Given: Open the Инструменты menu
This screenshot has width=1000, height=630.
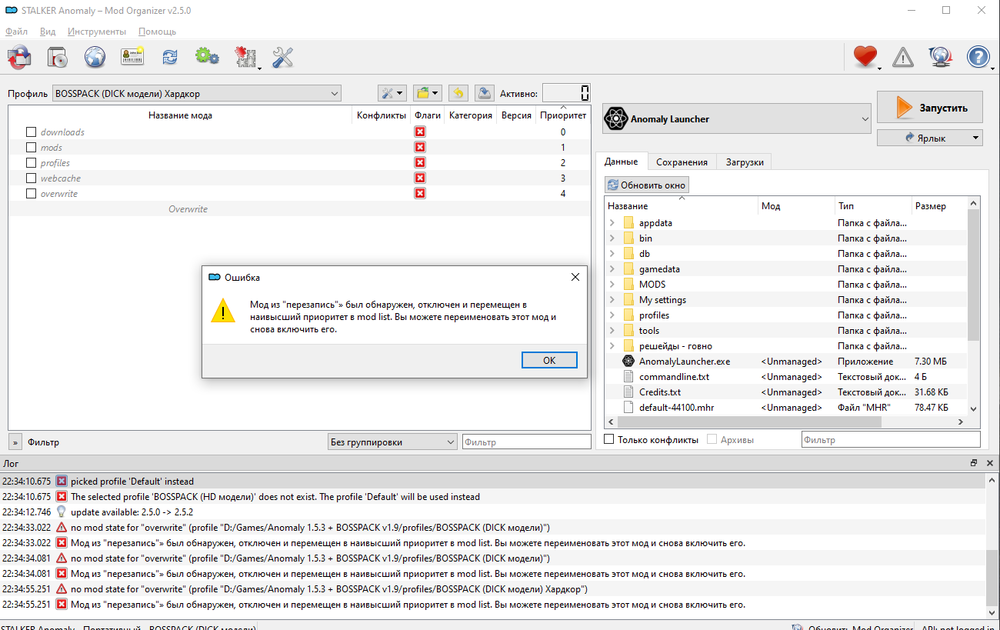Looking at the screenshot, I should pos(98,32).
